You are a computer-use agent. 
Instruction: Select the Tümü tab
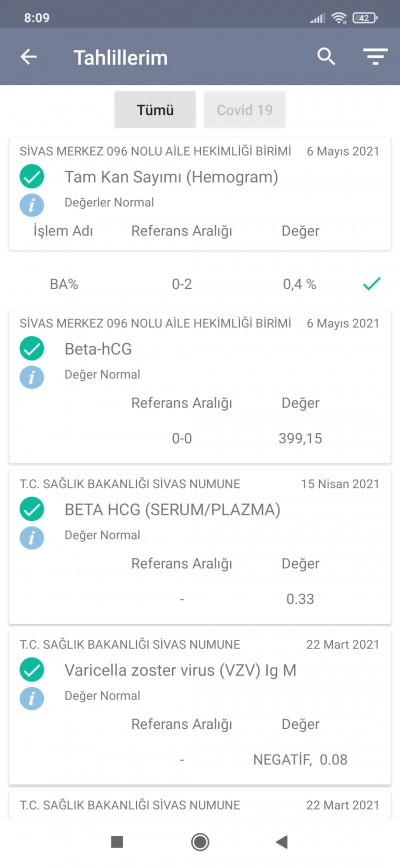(x=155, y=109)
